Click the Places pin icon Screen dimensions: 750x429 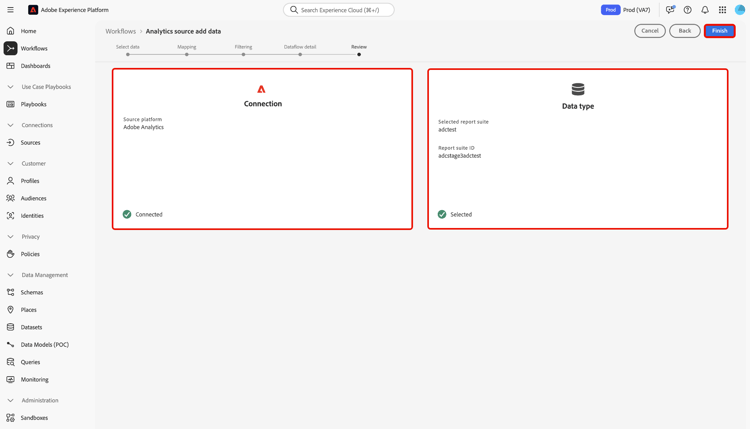[11, 309]
